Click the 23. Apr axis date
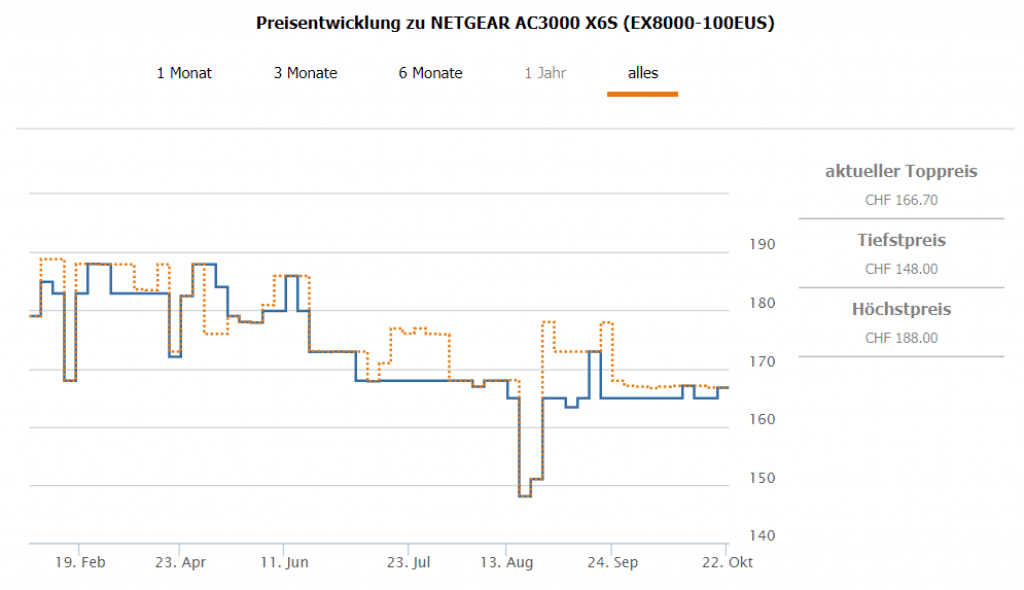This screenshot has height=590, width=1024. click(x=180, y=562)
